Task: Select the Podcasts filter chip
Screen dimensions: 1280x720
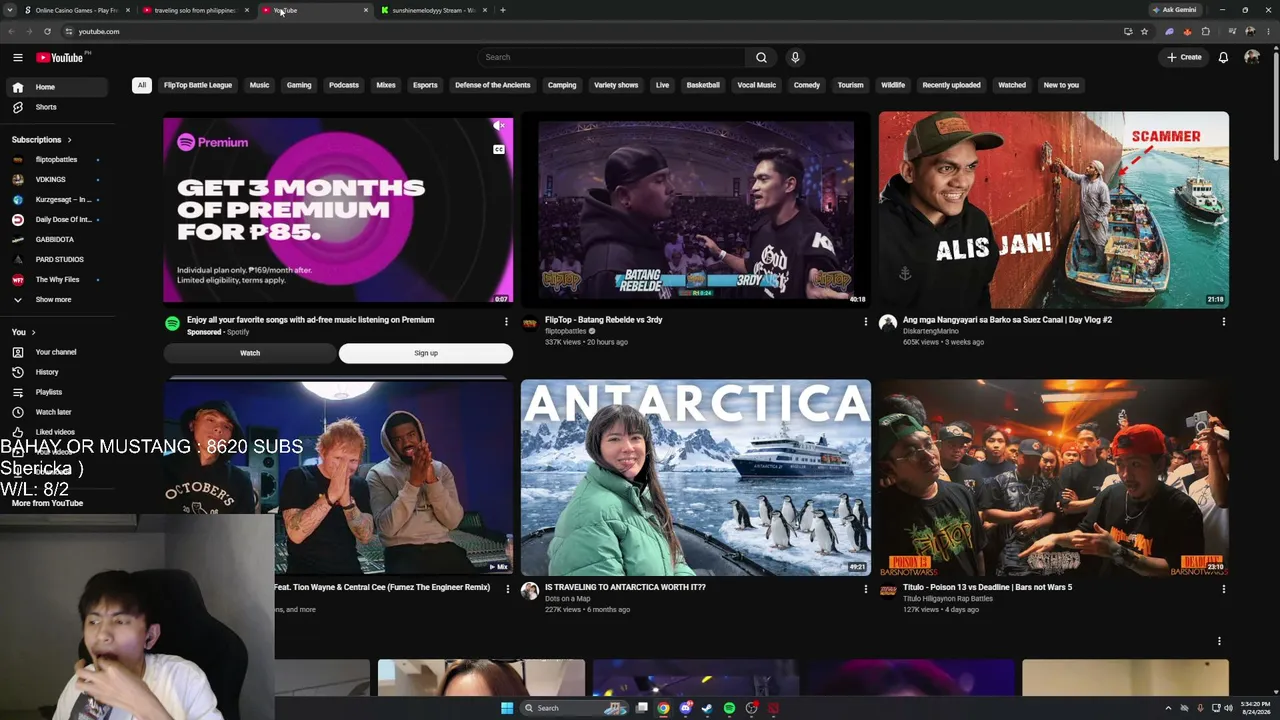Action: (x=344, y=85)
